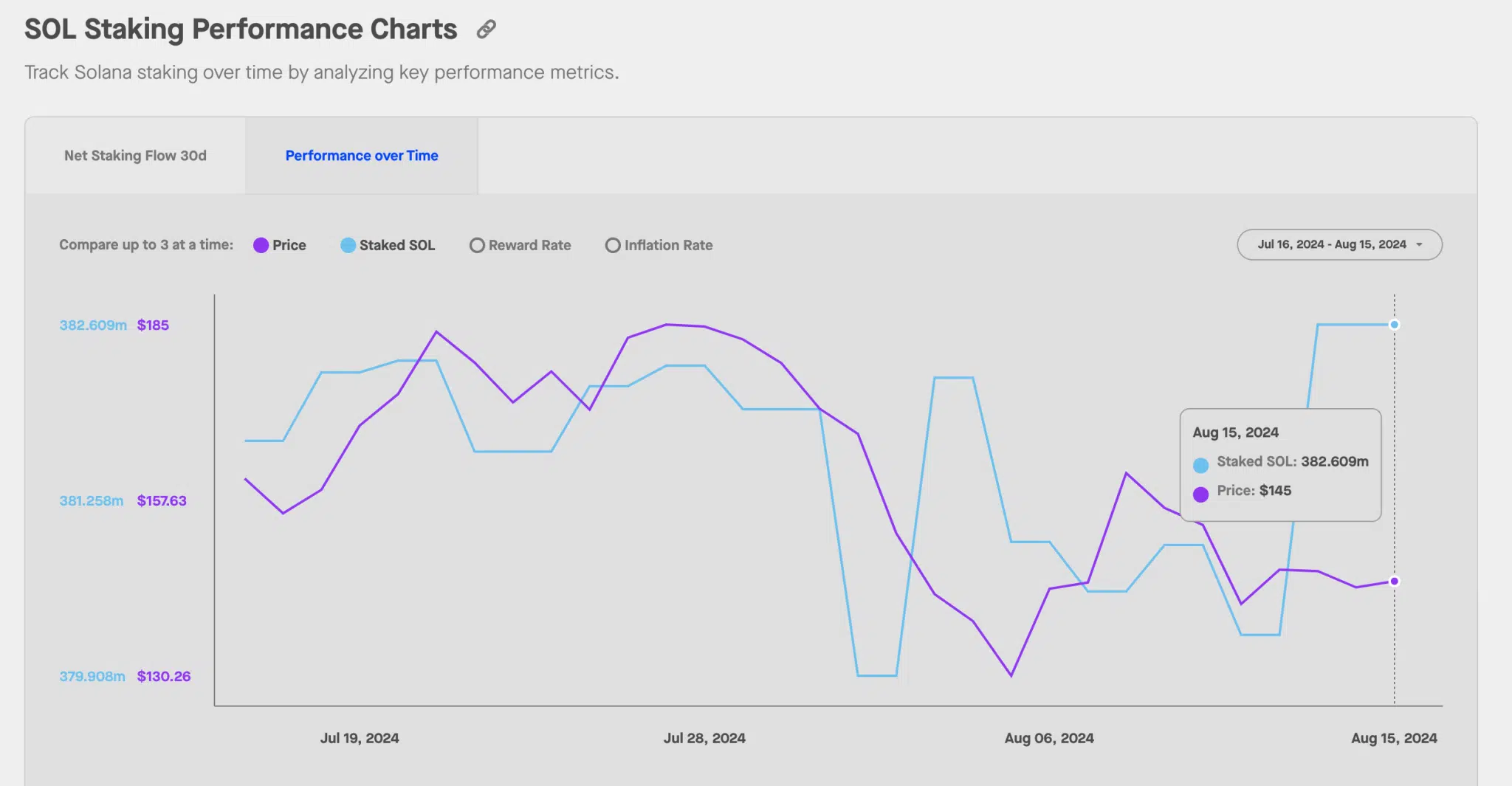
Task: Copy link icon beside SOL Staking Performance Charts
Action: [x=486, y=30]
